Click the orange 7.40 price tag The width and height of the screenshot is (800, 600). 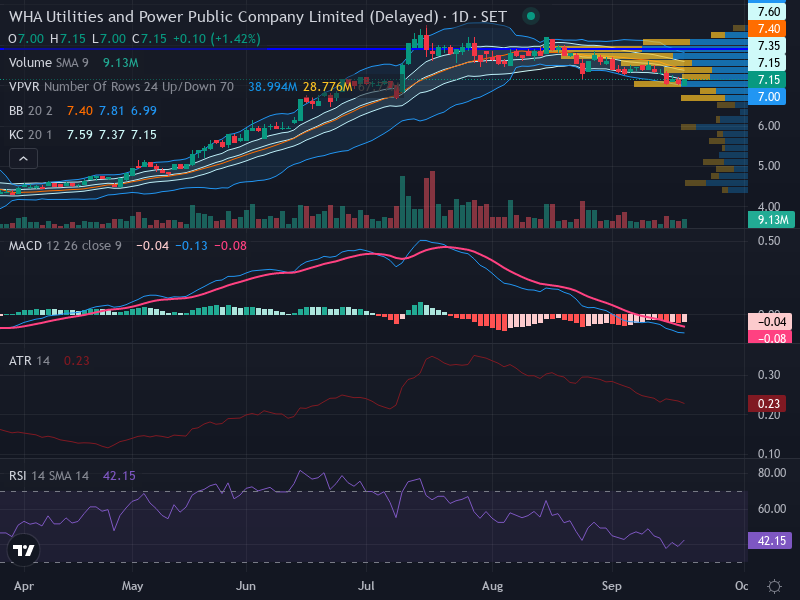coord(769,29)
